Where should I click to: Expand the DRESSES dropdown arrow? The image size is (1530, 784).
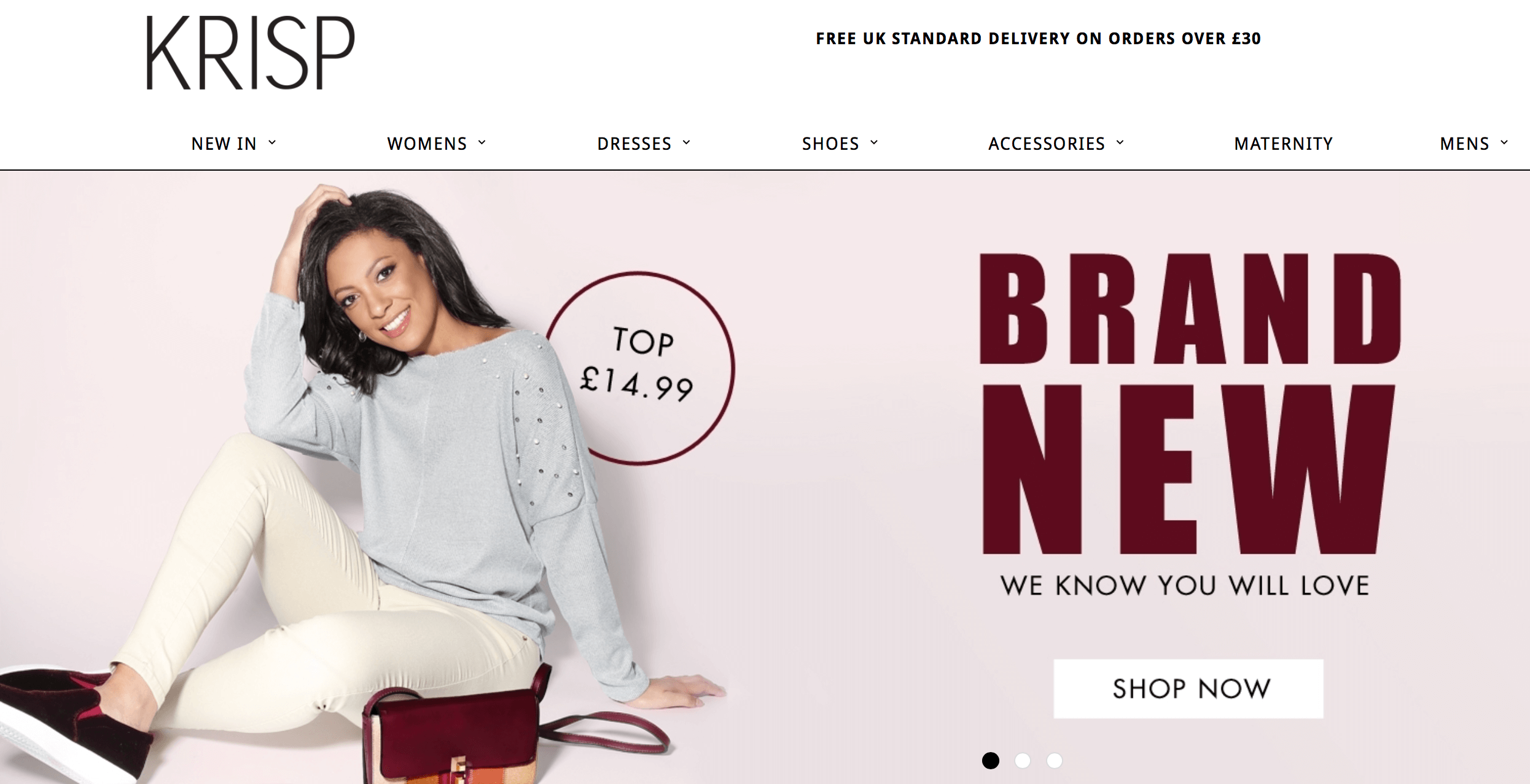pyautogui.click(x=687, y=143)
